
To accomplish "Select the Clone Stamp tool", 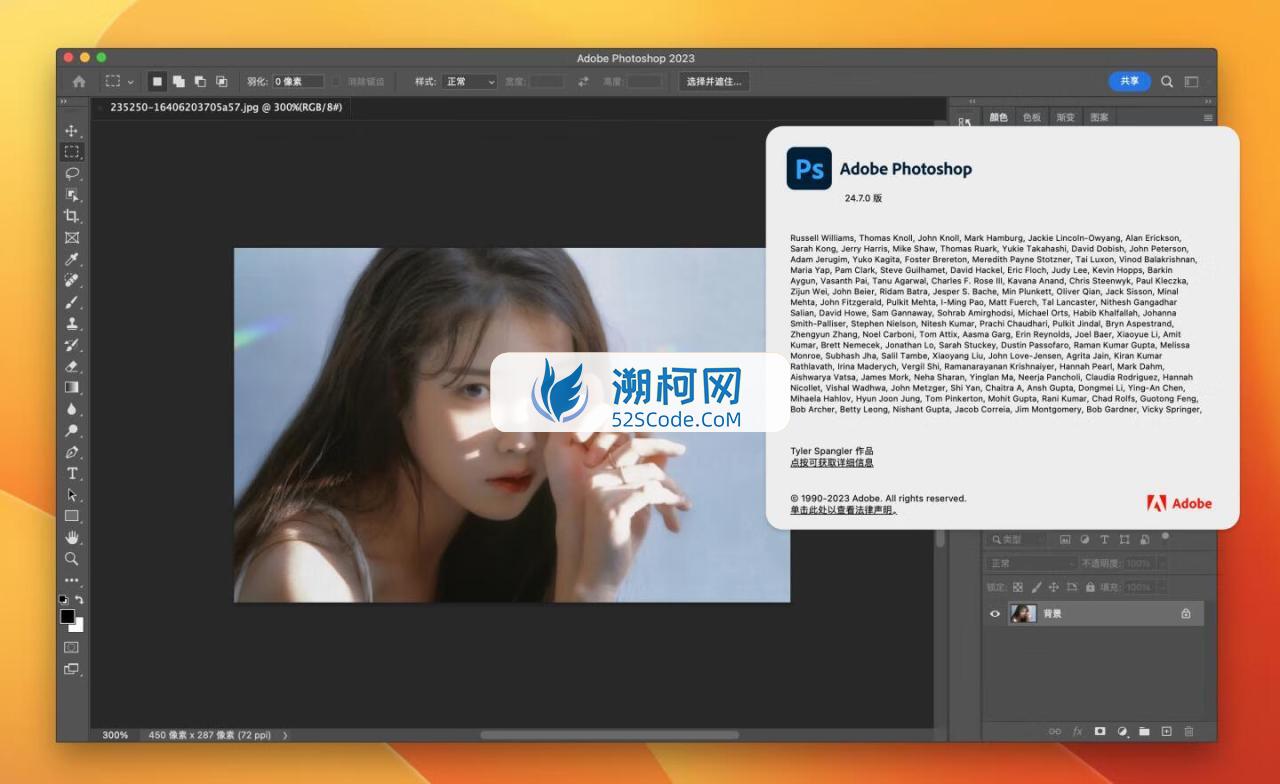I will [71, 323].
